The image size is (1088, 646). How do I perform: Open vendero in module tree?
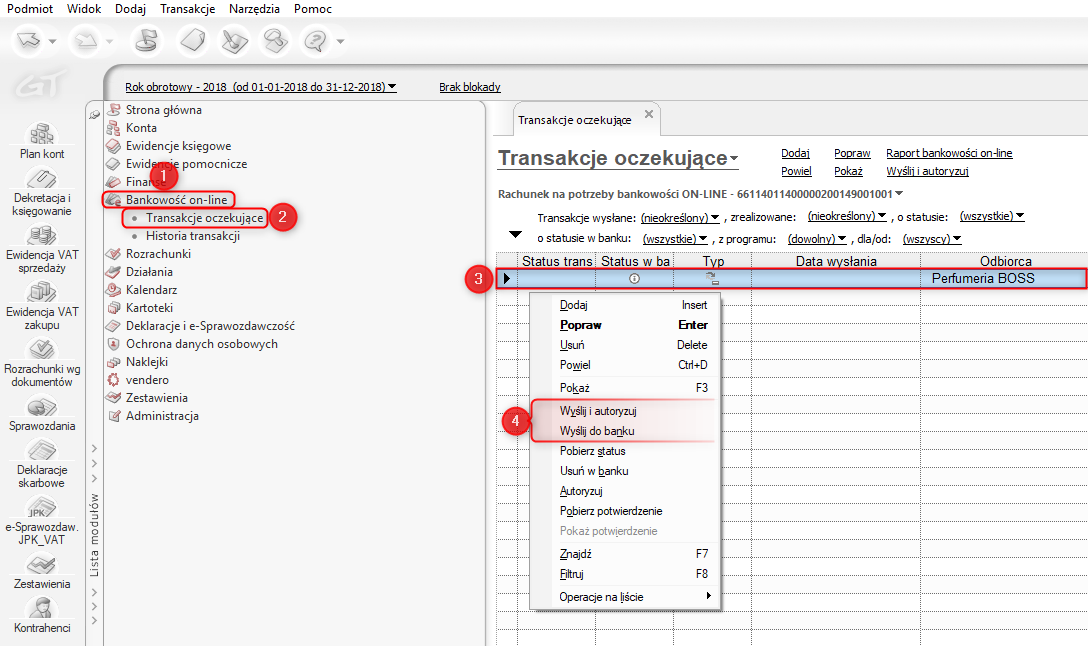coord(147,380)
